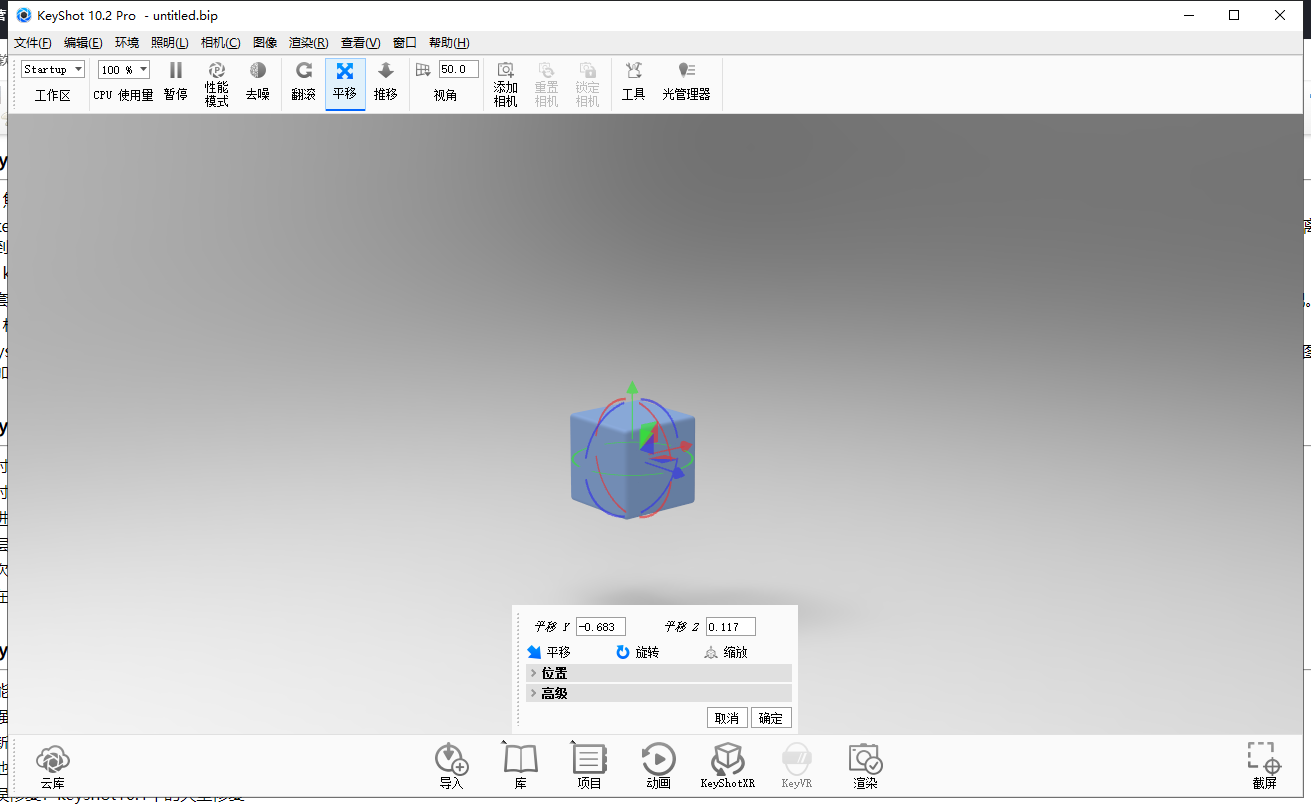Image resolution: width=1311 pixels, height=805 pixels.
Task: Click the field of view (视角) icon
Action: (423, 70)
